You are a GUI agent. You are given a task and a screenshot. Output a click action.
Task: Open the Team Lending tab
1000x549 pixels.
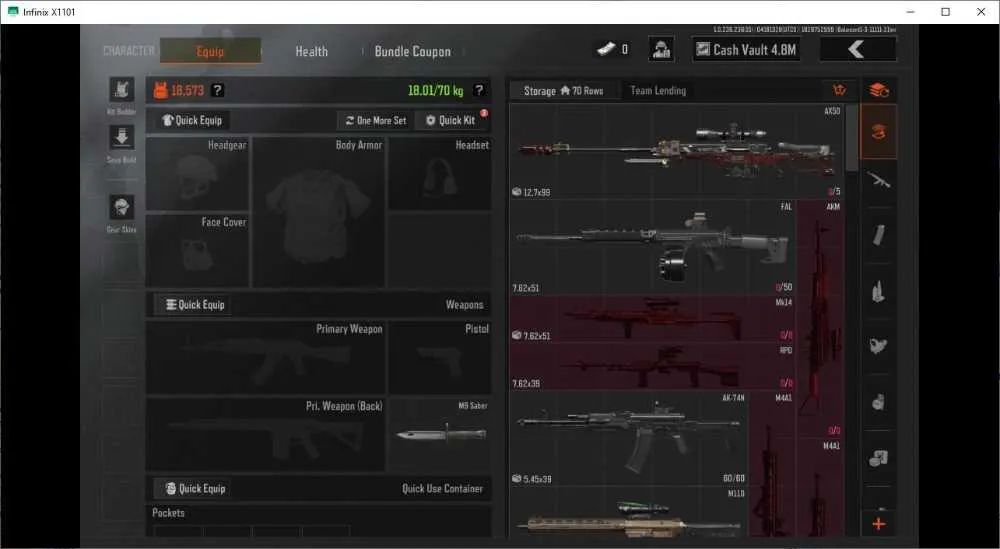point(658,91)
